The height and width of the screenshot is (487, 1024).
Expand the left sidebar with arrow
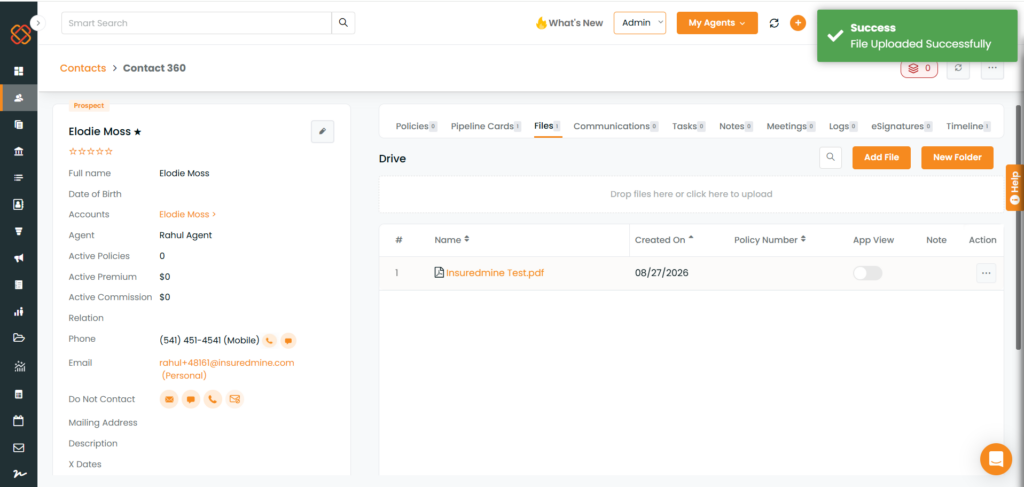38,23
